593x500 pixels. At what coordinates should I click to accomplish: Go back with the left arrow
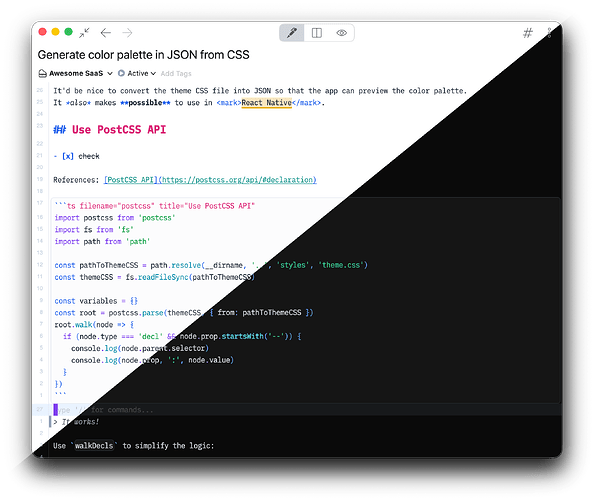[106, 33]
